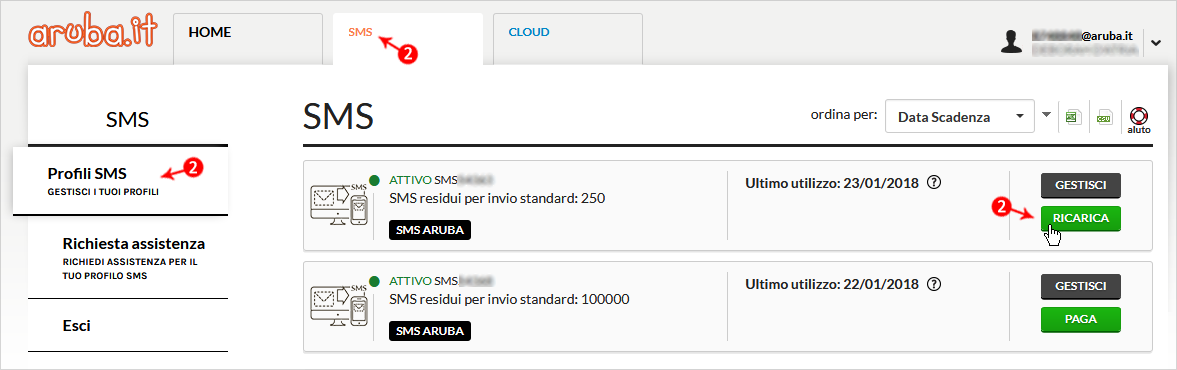1177x370 pixels.
Task: Export list via CSV icon
Action: [x=1103, y=117]
